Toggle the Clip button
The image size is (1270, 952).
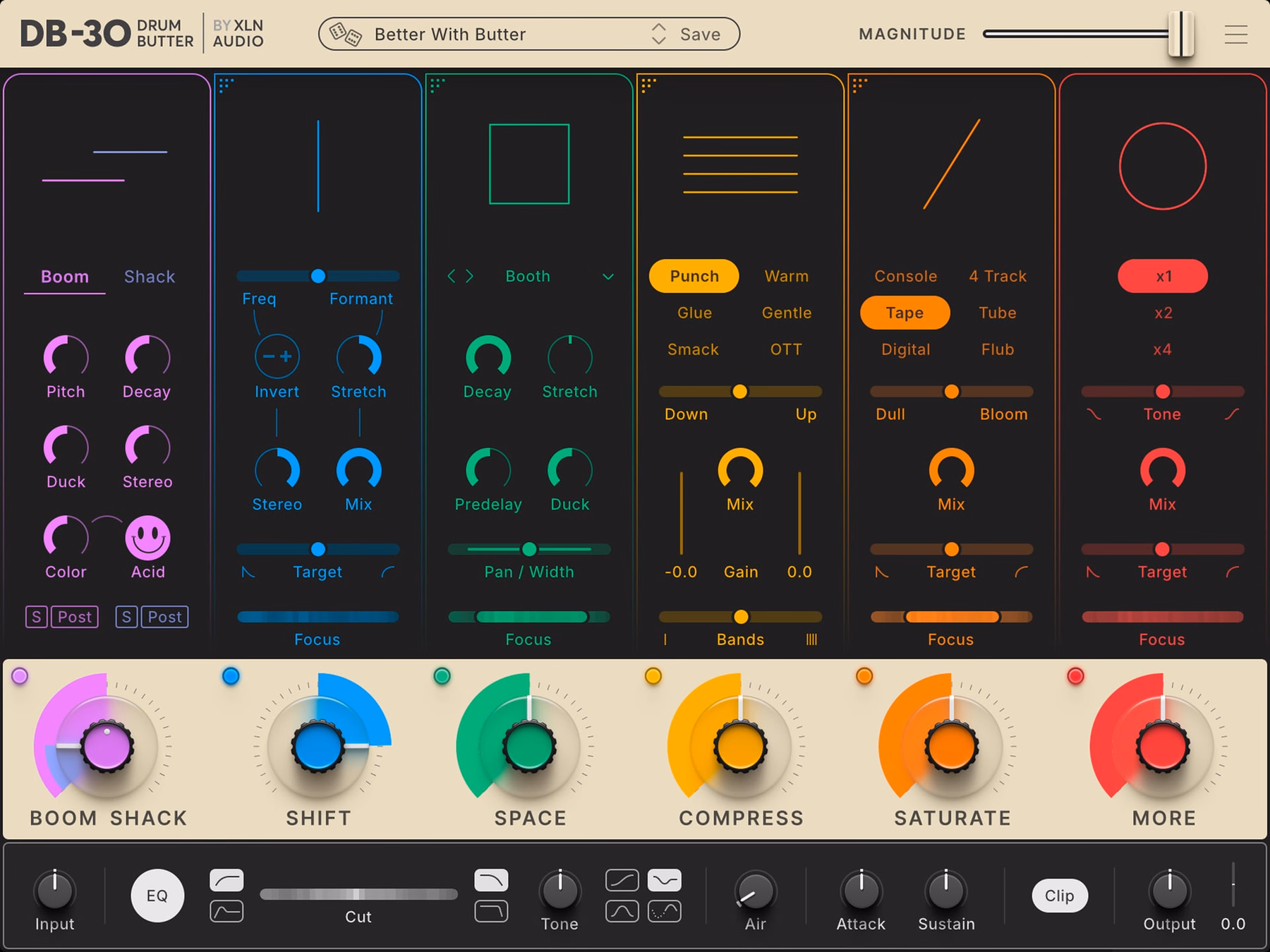point(1060,896)
